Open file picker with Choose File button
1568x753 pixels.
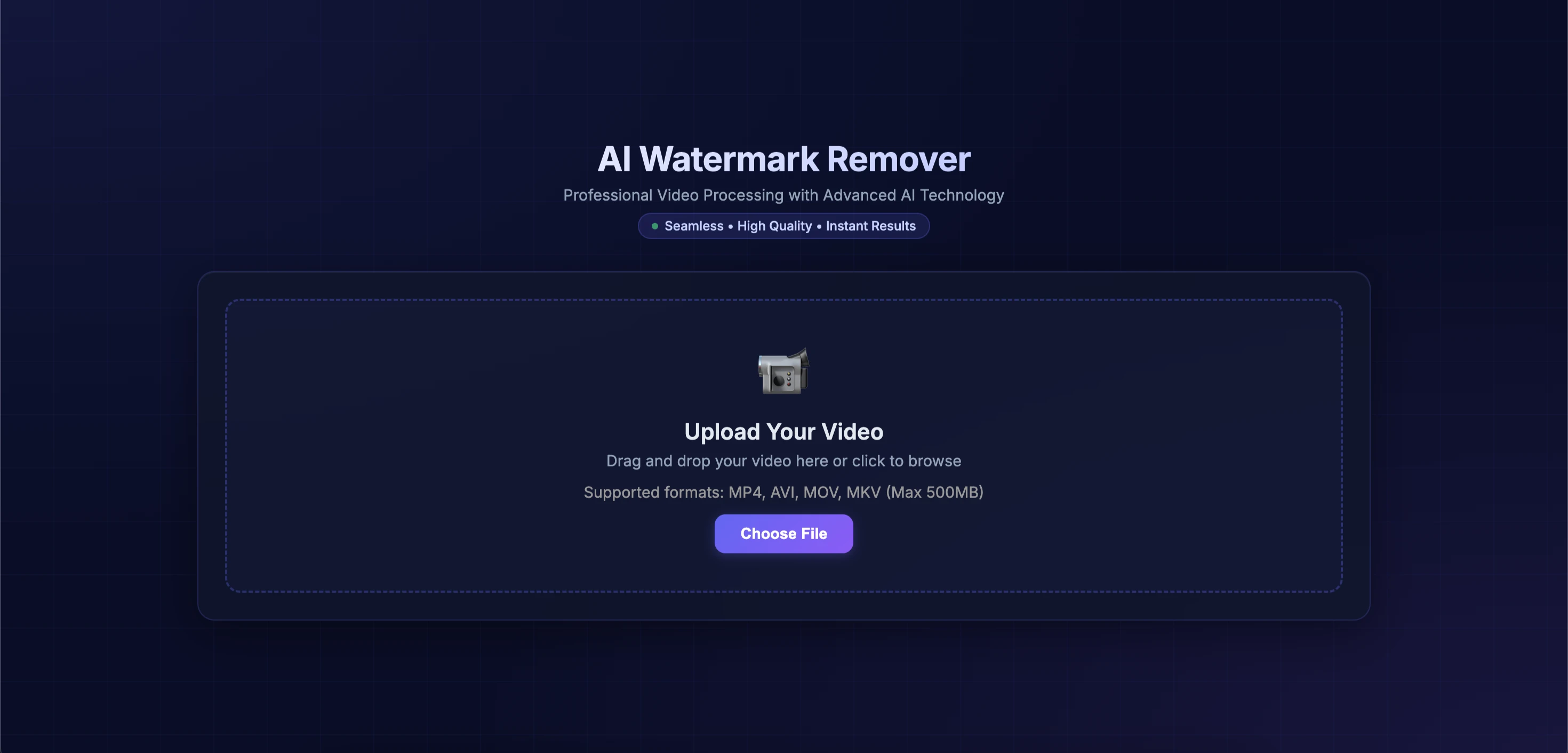click(783, 534)
